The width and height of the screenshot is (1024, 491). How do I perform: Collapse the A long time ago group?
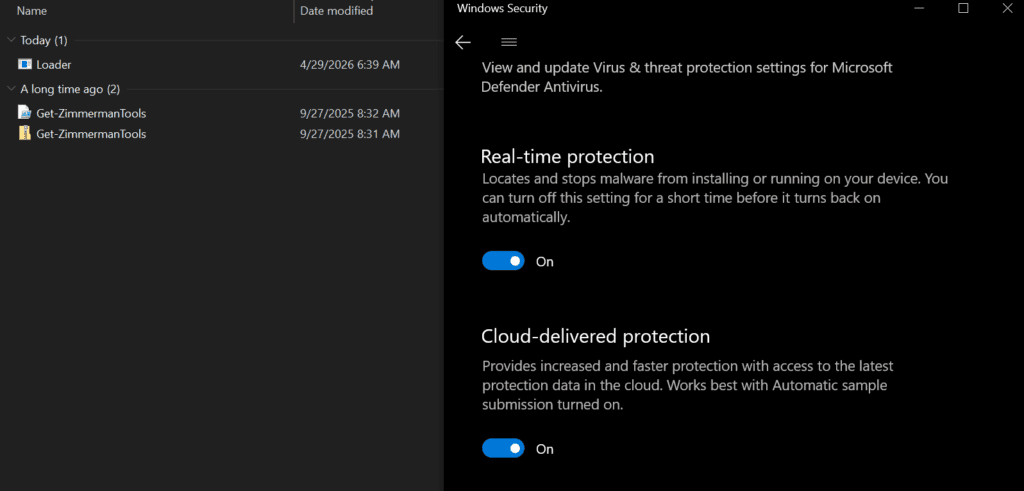[x=11, y=89]
